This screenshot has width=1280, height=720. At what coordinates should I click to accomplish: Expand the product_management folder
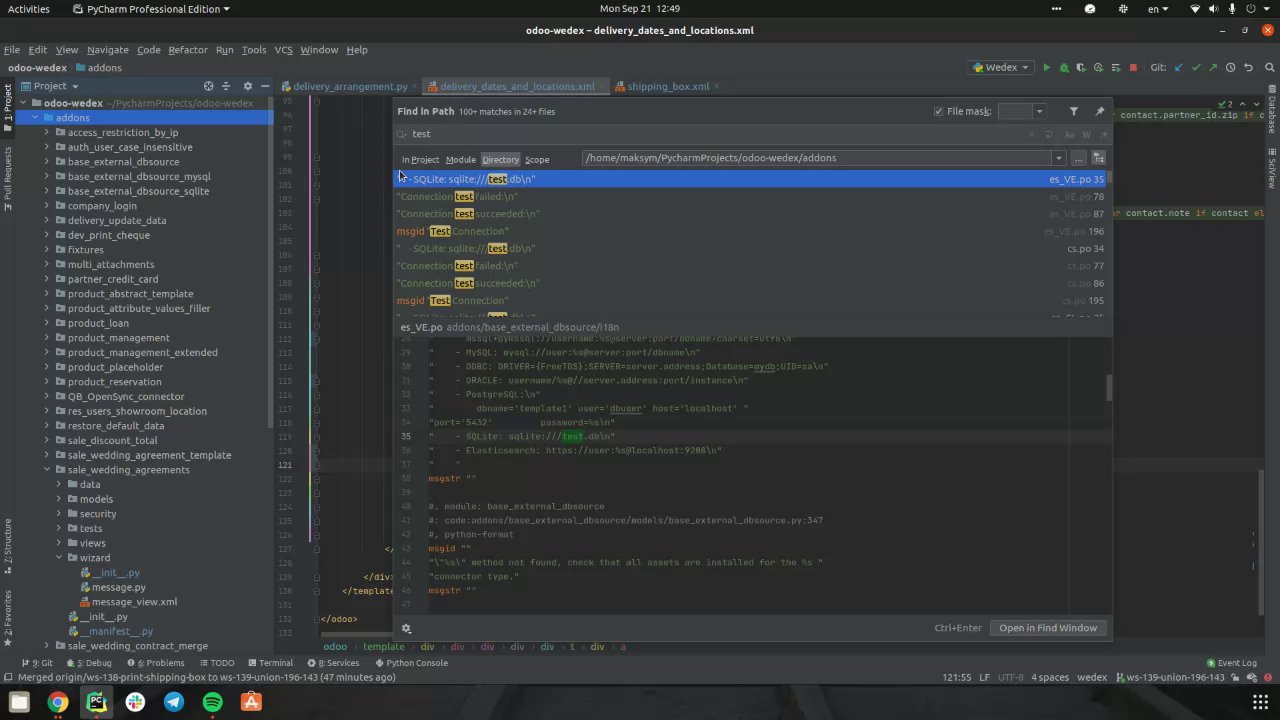click(x=47, y=338)
